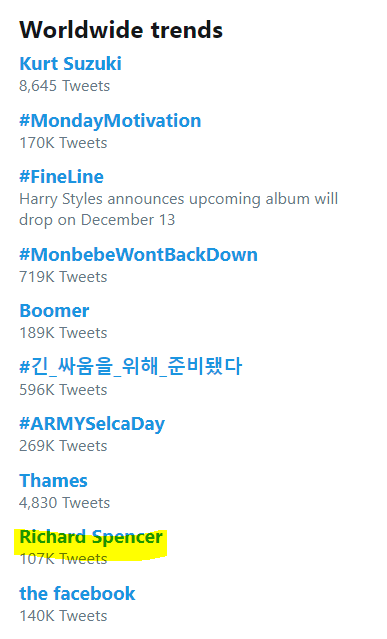Screen dimensions: 387x639
Task: Click the Harry Styles album description text
Action: [x=178, y=209]
